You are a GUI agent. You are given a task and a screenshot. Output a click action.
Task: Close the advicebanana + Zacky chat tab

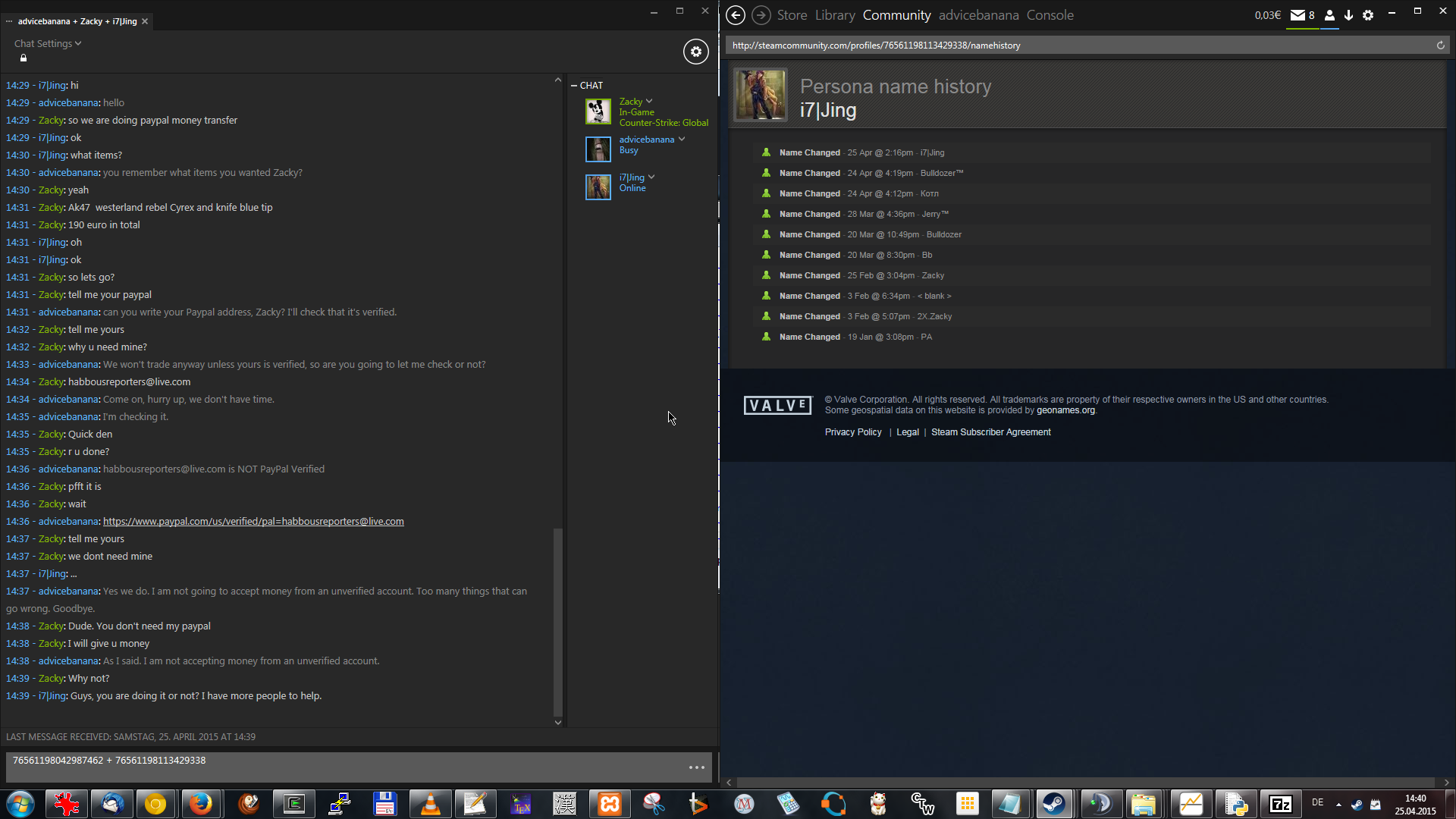click(x=145, y=21)
